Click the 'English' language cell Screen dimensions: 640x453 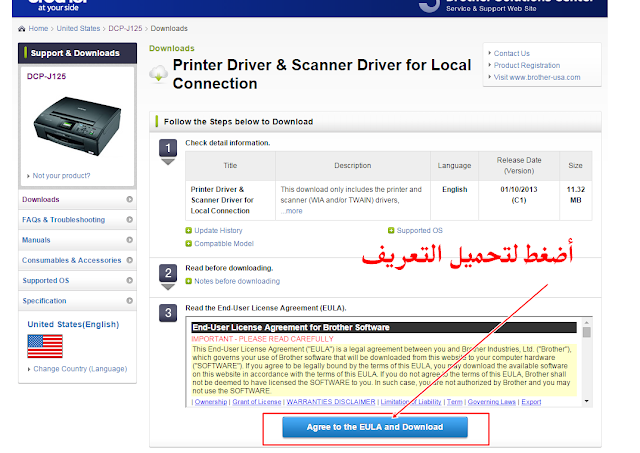(454, 200)
